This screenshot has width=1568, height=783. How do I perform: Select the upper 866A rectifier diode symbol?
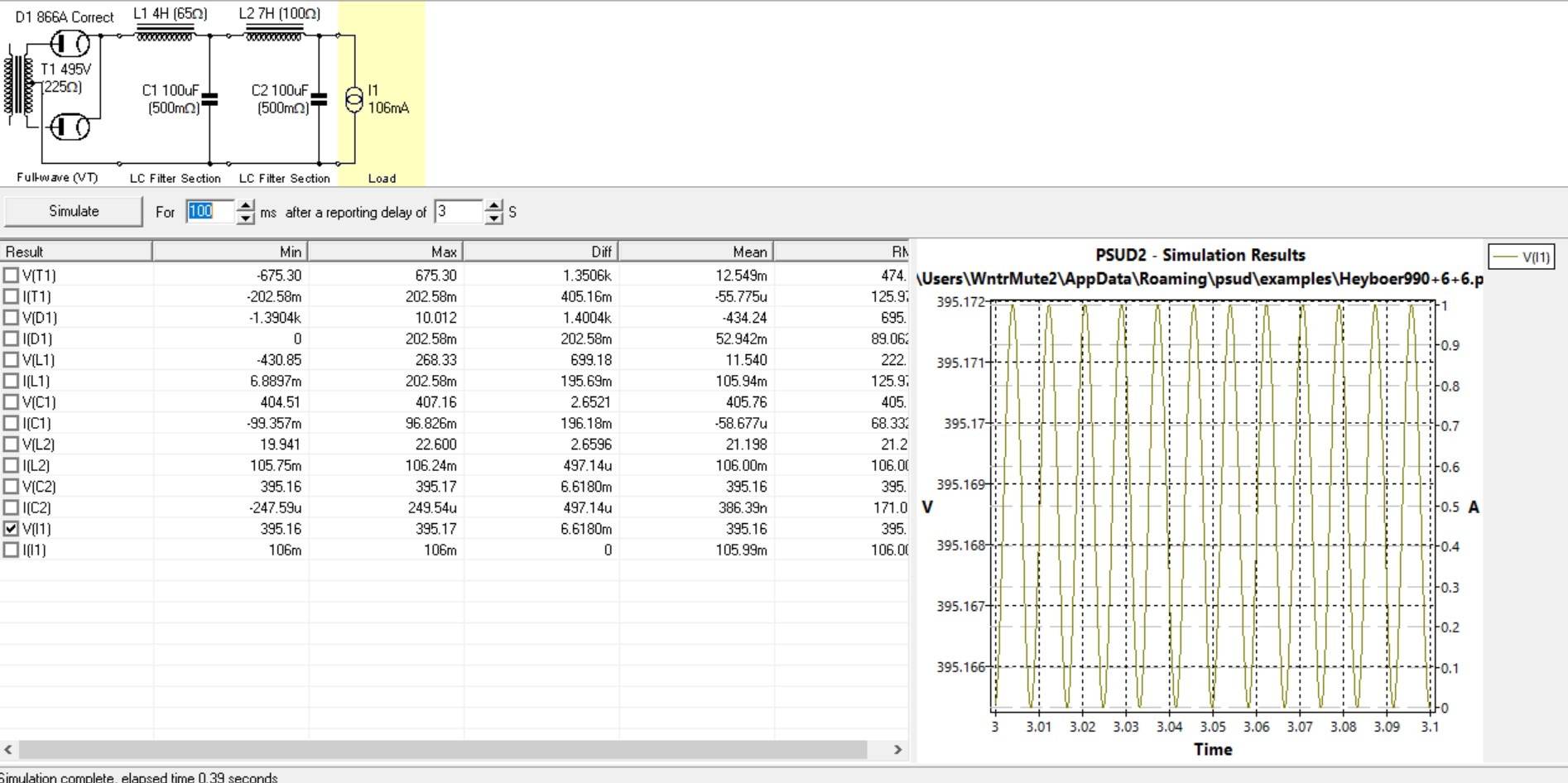click(70, 43)
